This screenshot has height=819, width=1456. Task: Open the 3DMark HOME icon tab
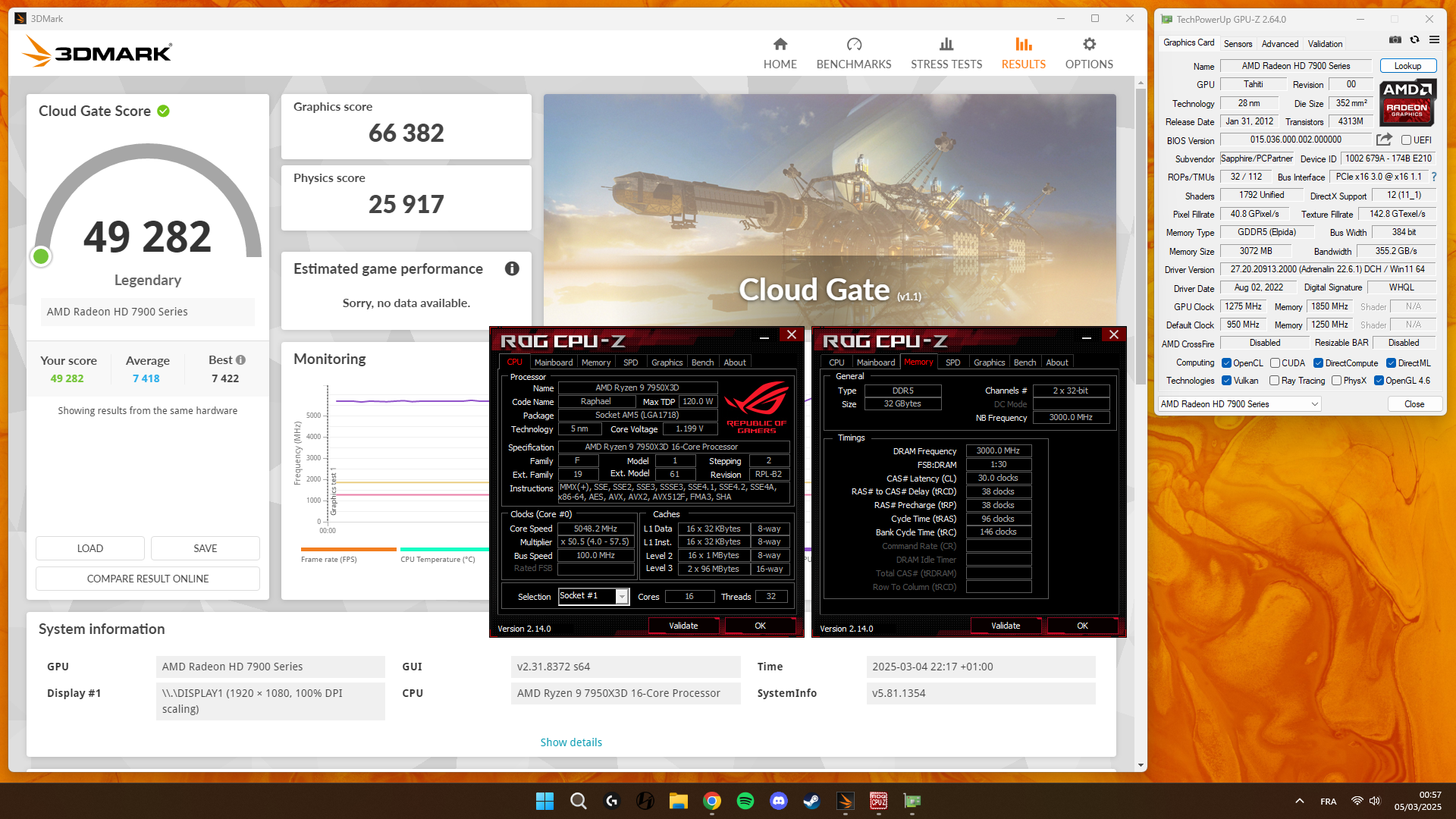[x=780, y=44]
